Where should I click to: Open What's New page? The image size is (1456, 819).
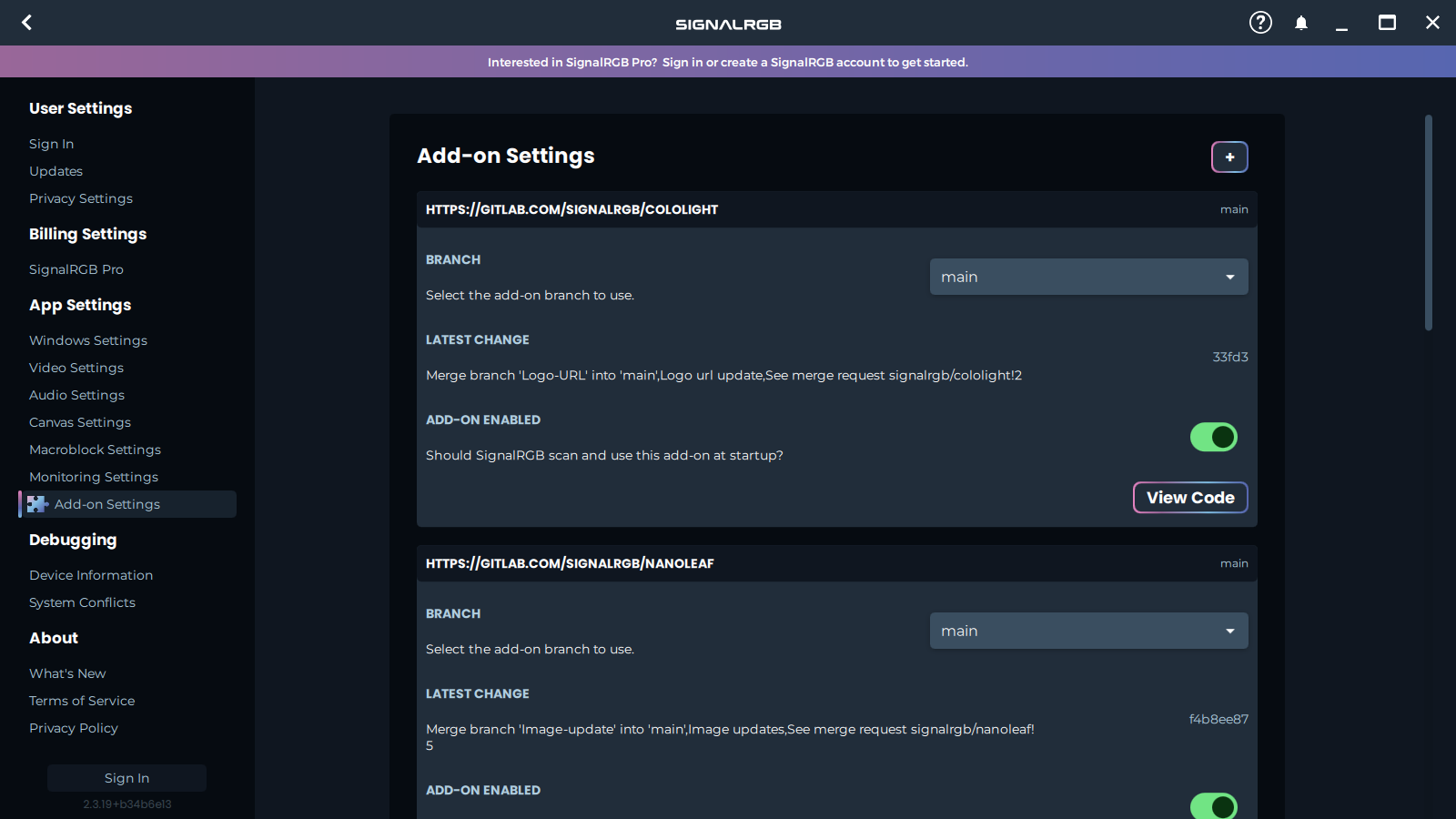(67, 673)
